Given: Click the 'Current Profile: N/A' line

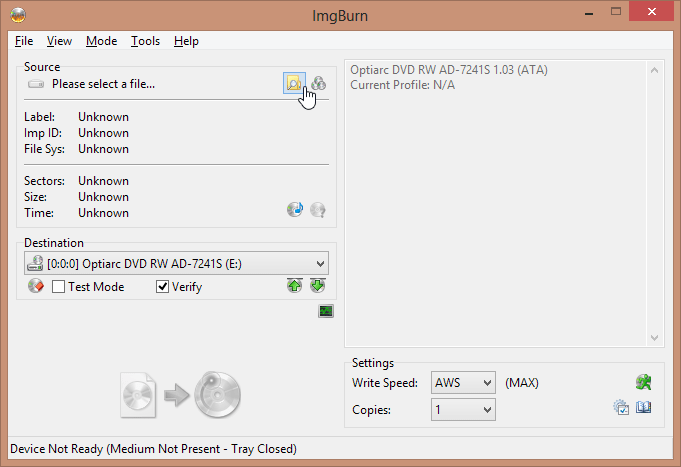Looking at the screenshot, I should click(x=403, y=85).
